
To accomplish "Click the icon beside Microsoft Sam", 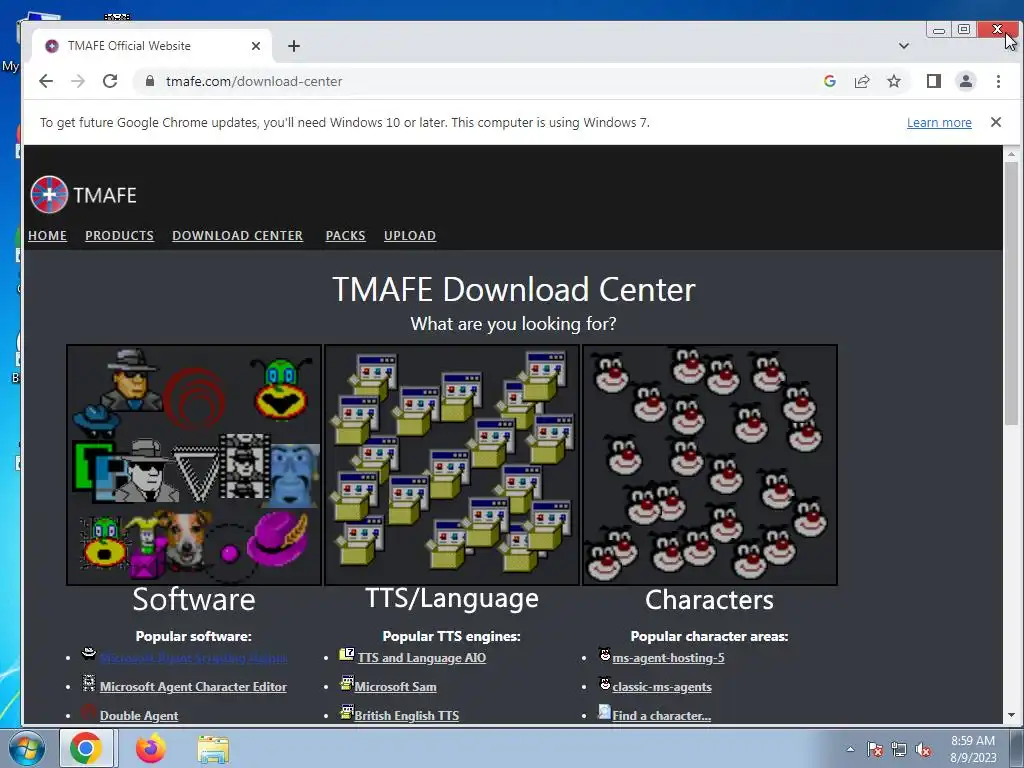I will [x=347, y=683].
